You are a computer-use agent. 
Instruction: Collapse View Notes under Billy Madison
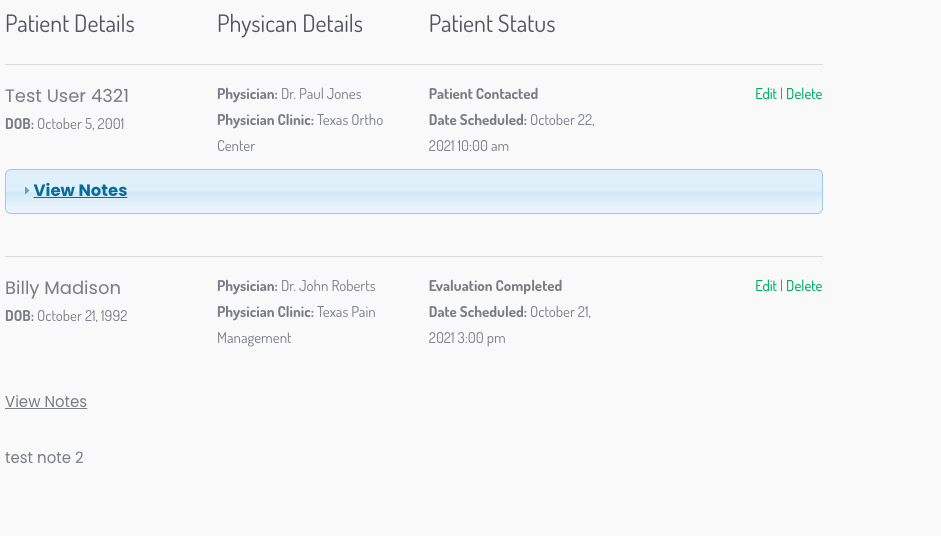pos(46,402)
